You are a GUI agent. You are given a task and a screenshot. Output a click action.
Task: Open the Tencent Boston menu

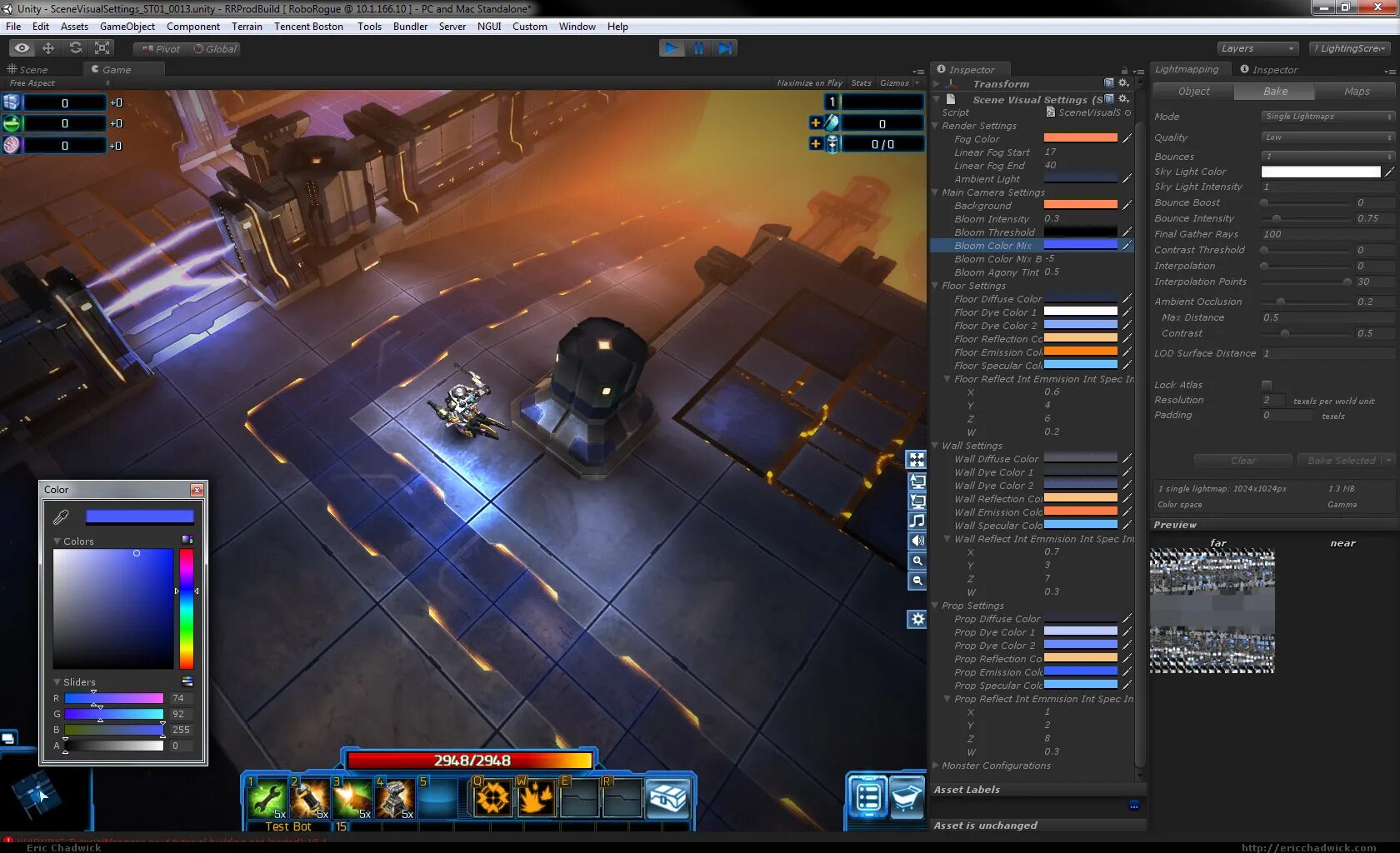[x=308, y=27]
